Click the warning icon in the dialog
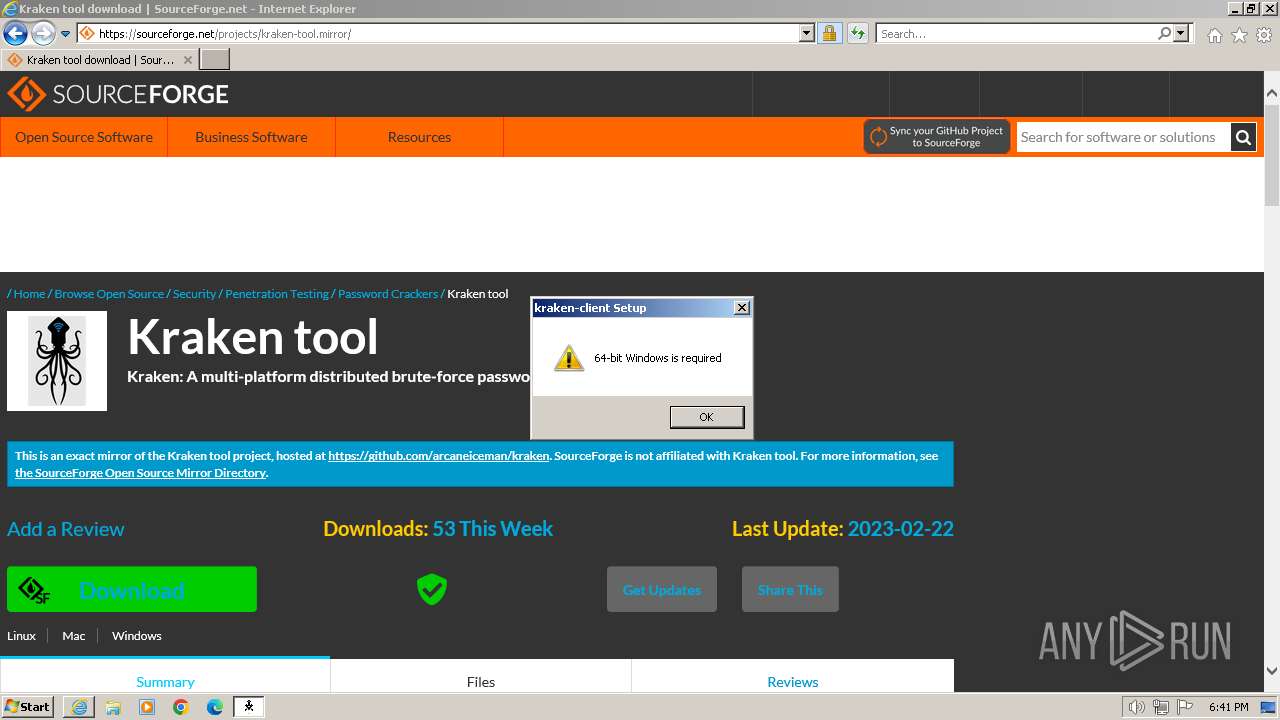Viewport: 1280px width, 720px height. click(569, 358)
